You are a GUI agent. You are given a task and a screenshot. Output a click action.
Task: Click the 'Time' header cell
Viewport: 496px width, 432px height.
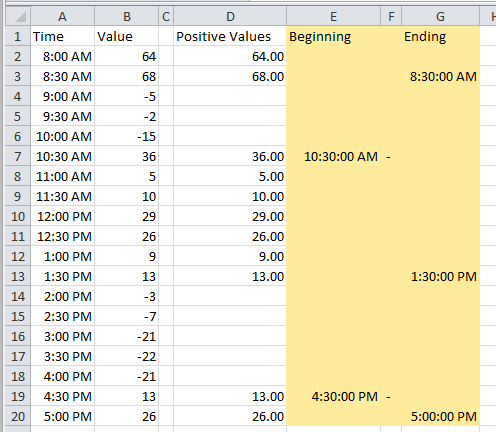[x=62, y=36]
